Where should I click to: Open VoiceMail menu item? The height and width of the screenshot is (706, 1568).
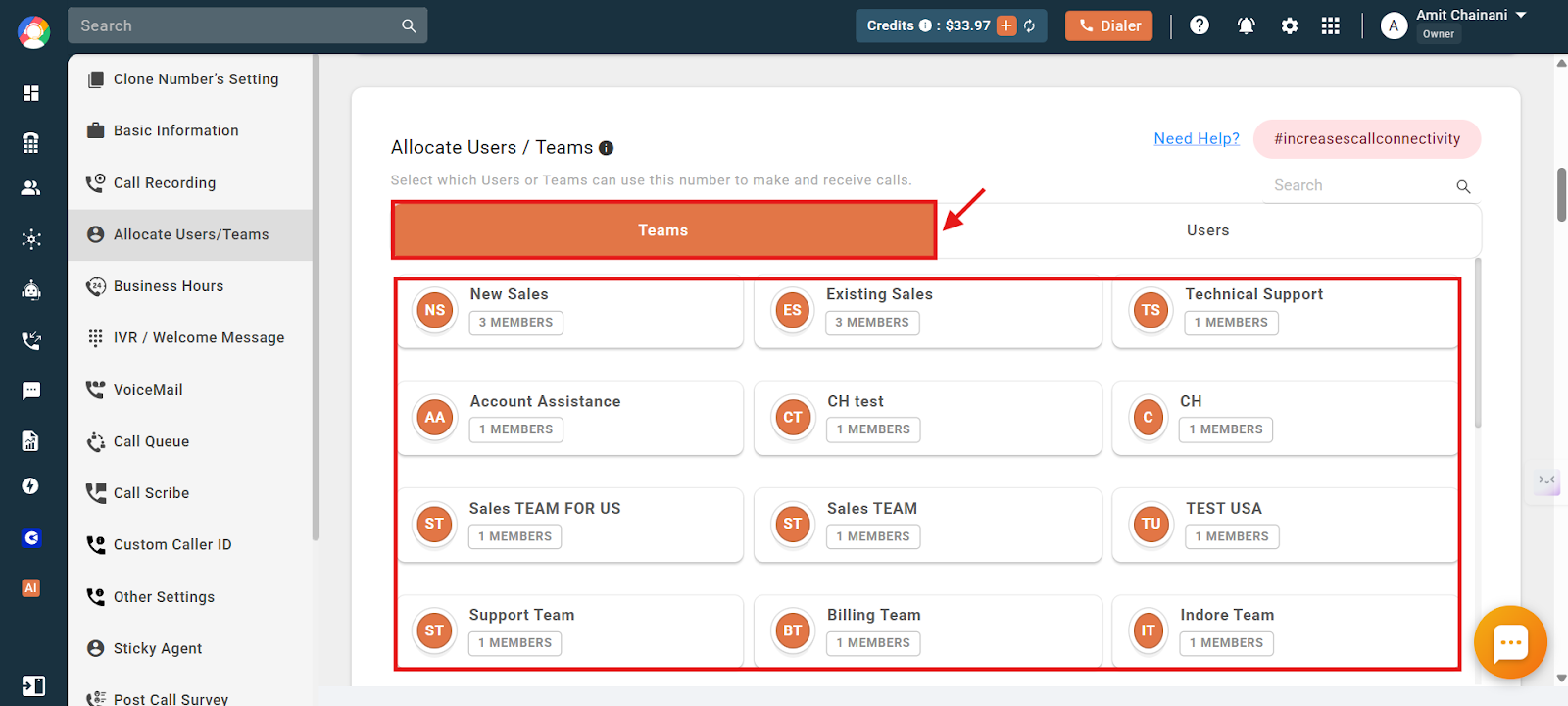(x=190, y=390)
